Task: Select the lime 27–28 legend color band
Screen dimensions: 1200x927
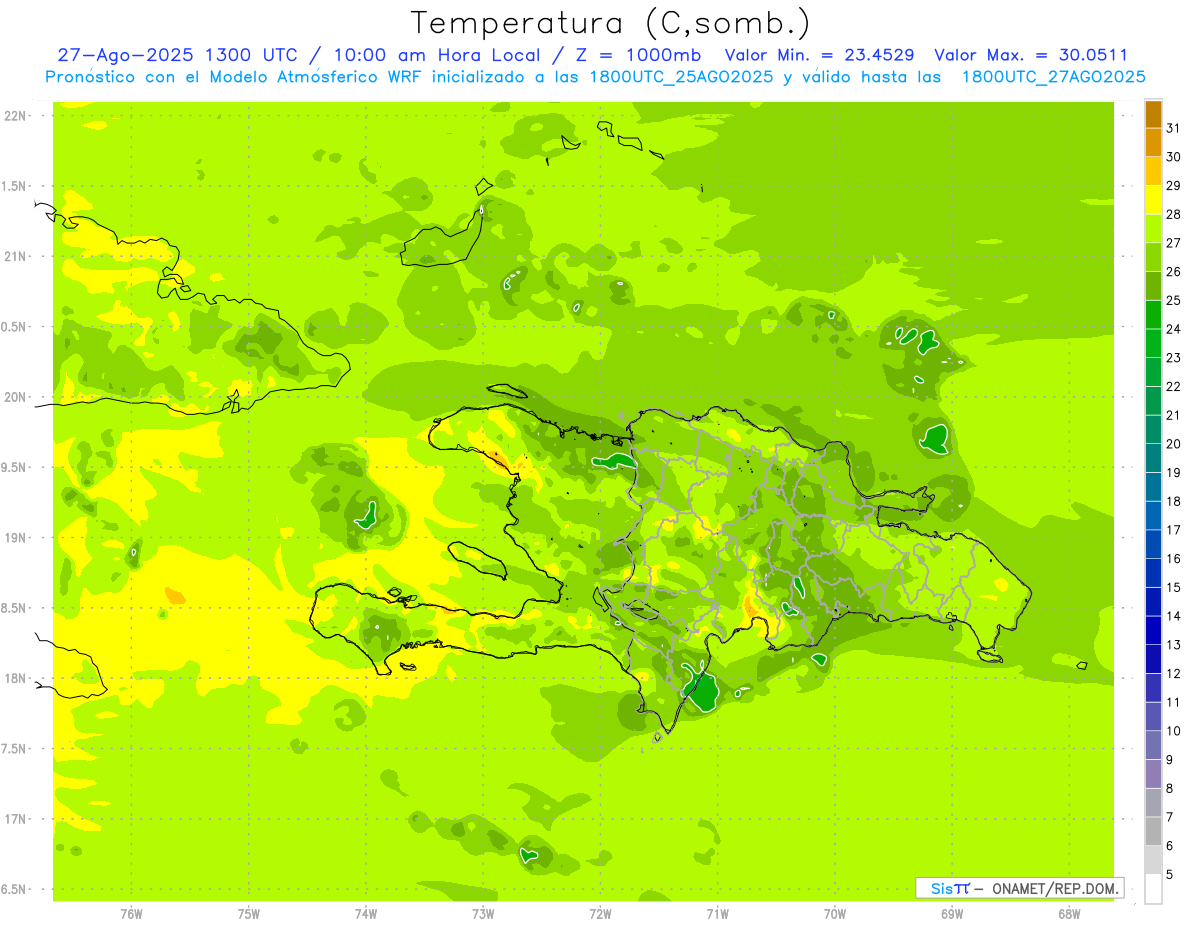Action: click(x=1153, y=228)
